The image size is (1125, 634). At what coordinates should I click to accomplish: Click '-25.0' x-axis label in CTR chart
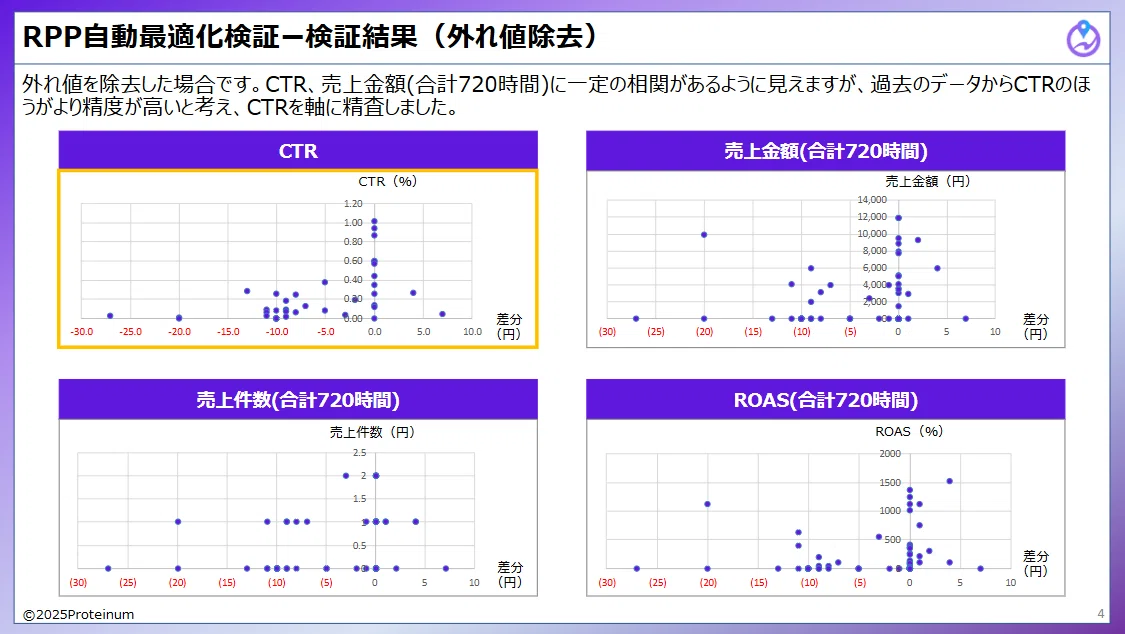tap(130, 332)
